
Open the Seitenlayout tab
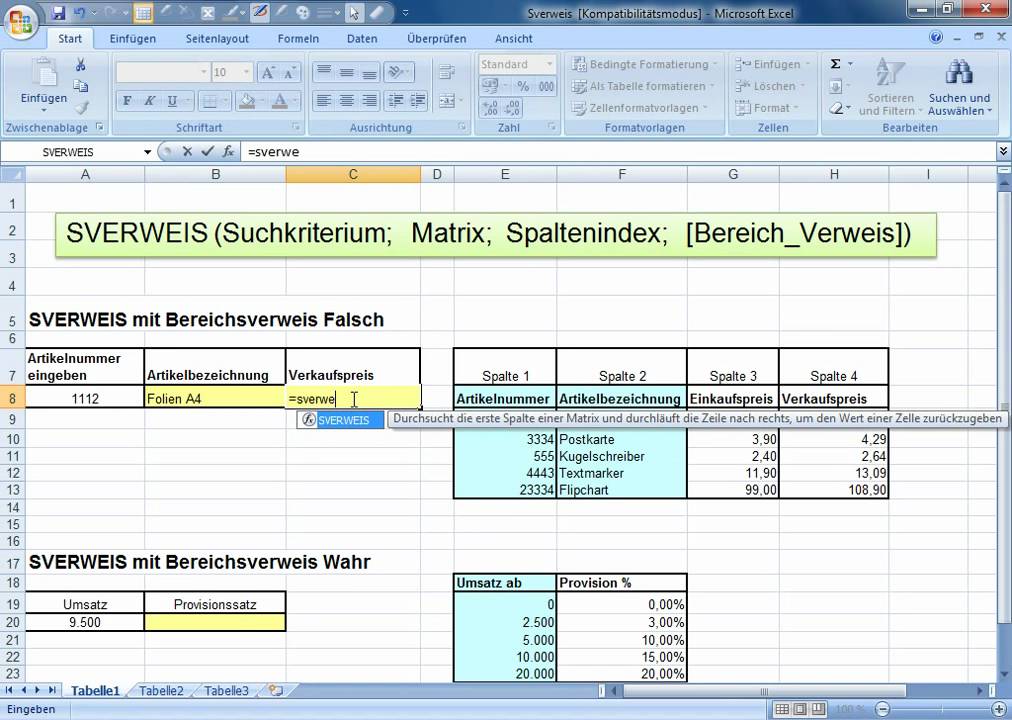pyautogui.click(x=217, y=39)
